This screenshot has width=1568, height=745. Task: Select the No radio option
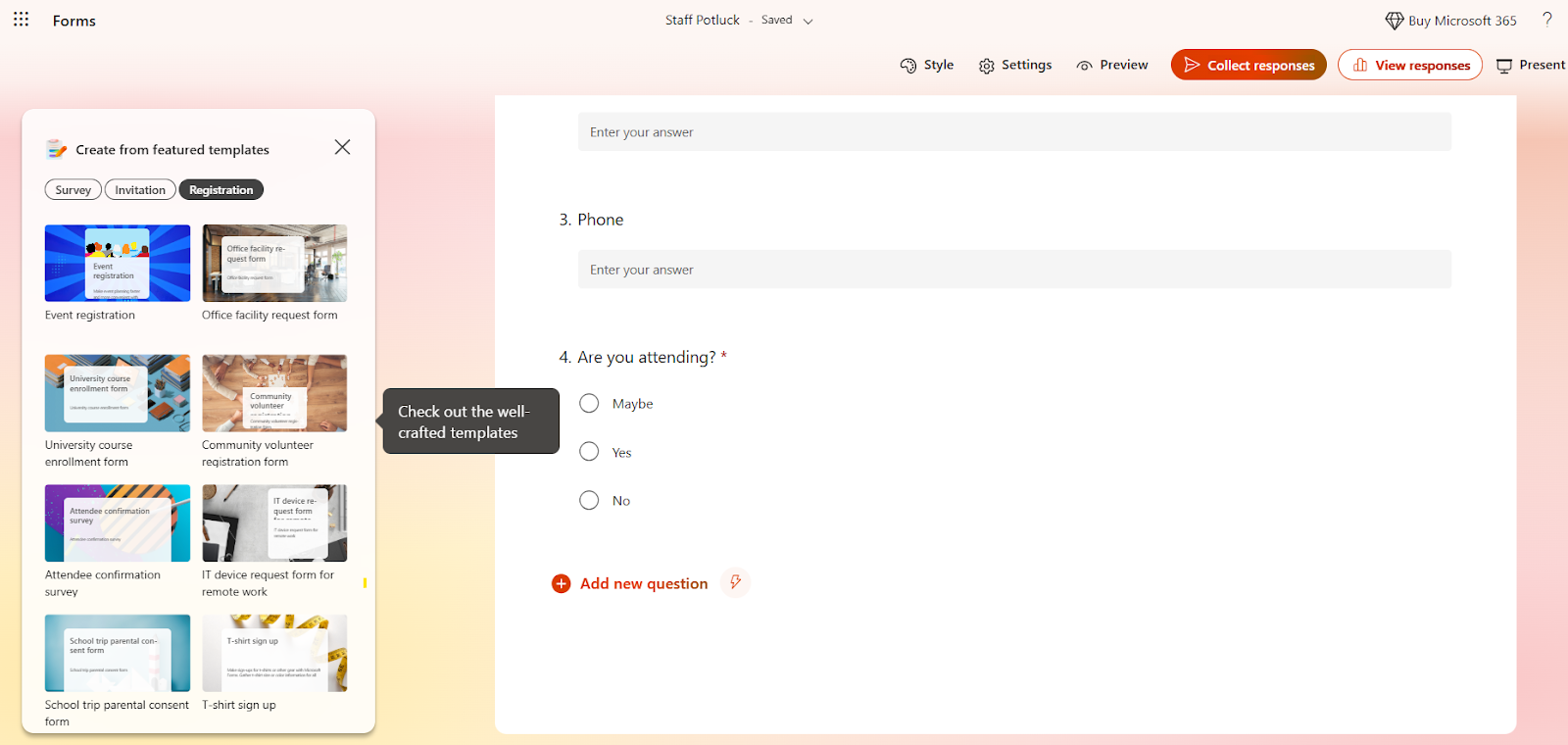point(589,500)
